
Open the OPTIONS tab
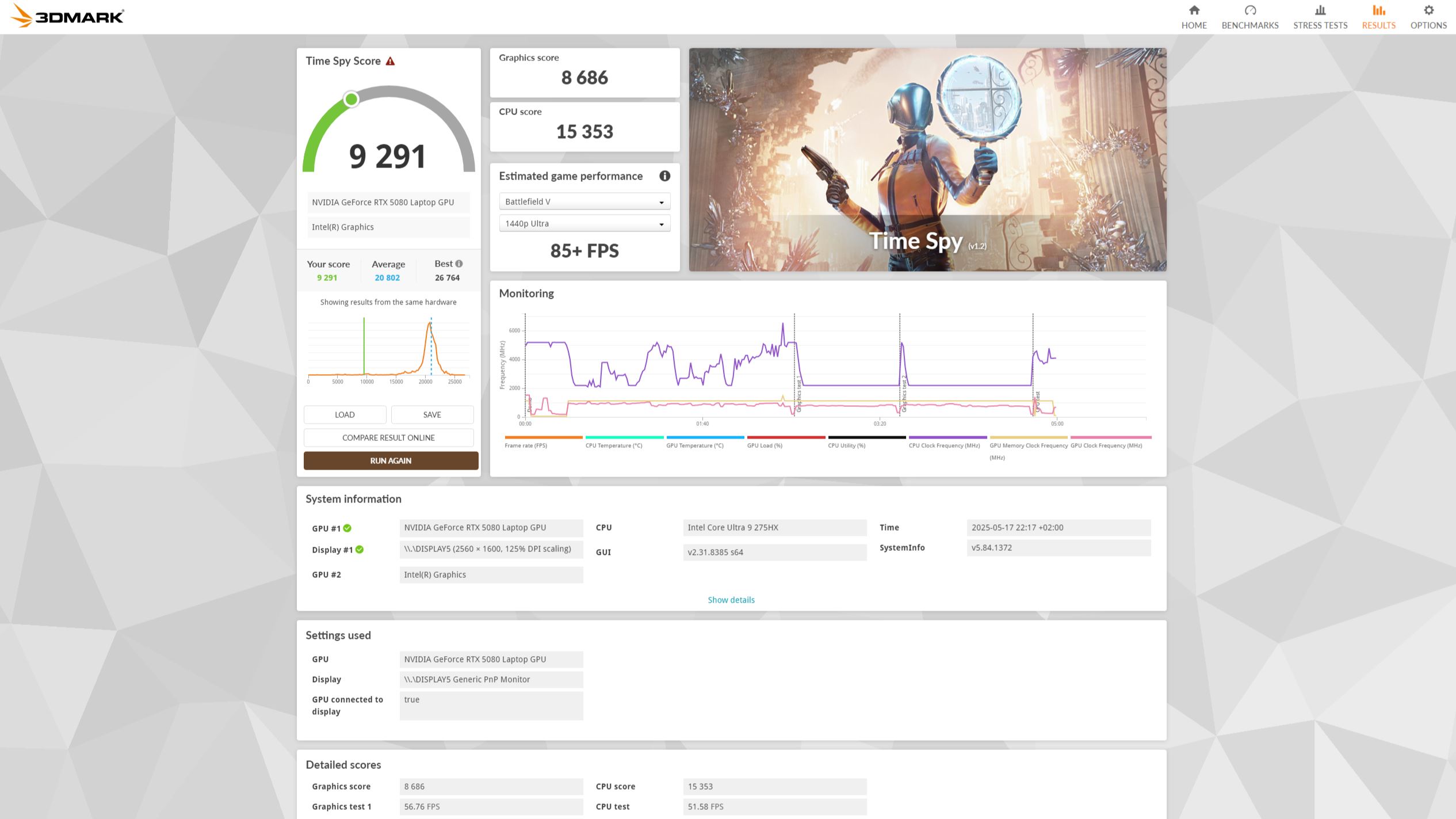click(x=1428, y=25)
